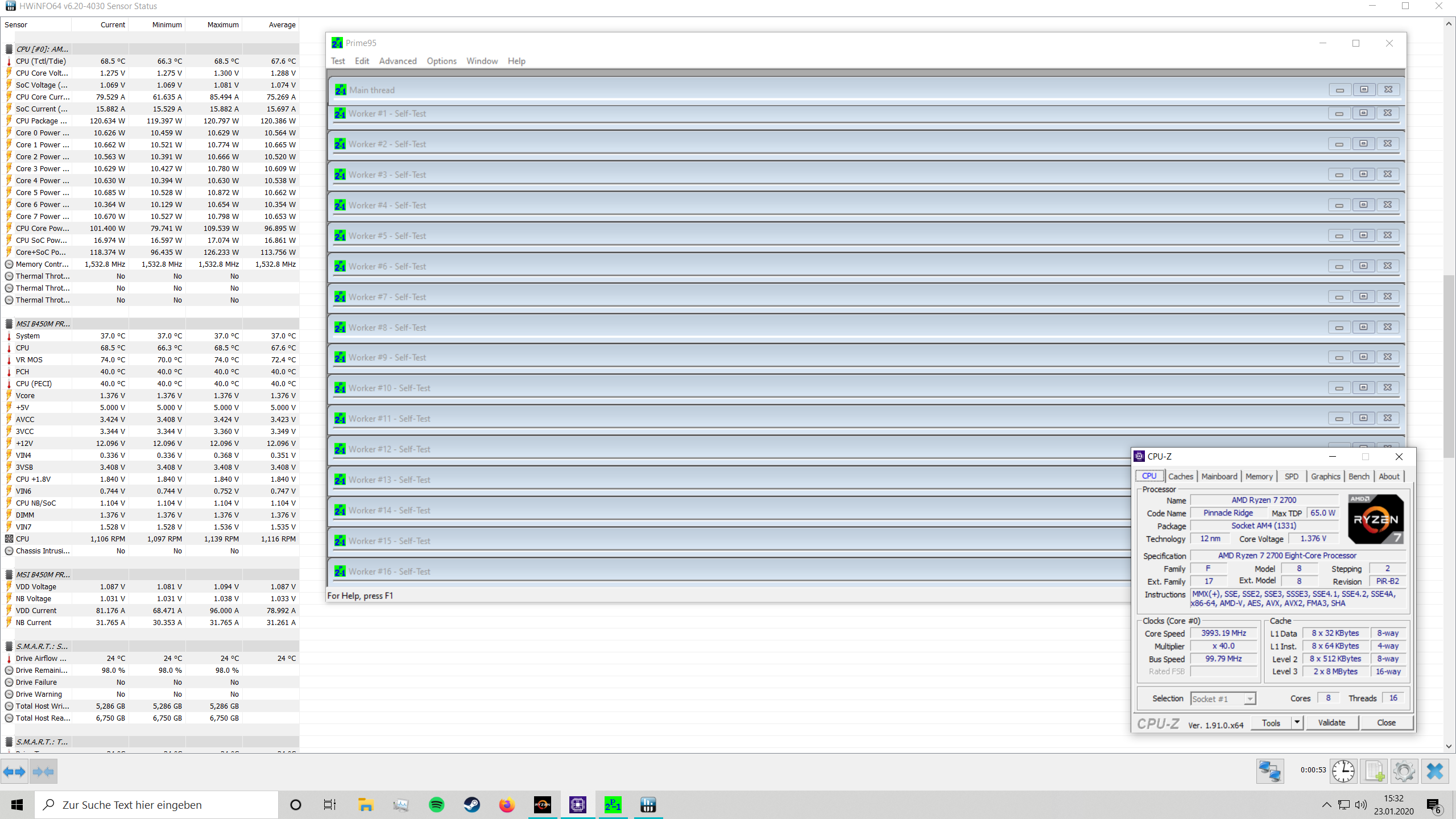
Task: Mute audio via the system tray speaker
Action: [x=1362, y=805]
